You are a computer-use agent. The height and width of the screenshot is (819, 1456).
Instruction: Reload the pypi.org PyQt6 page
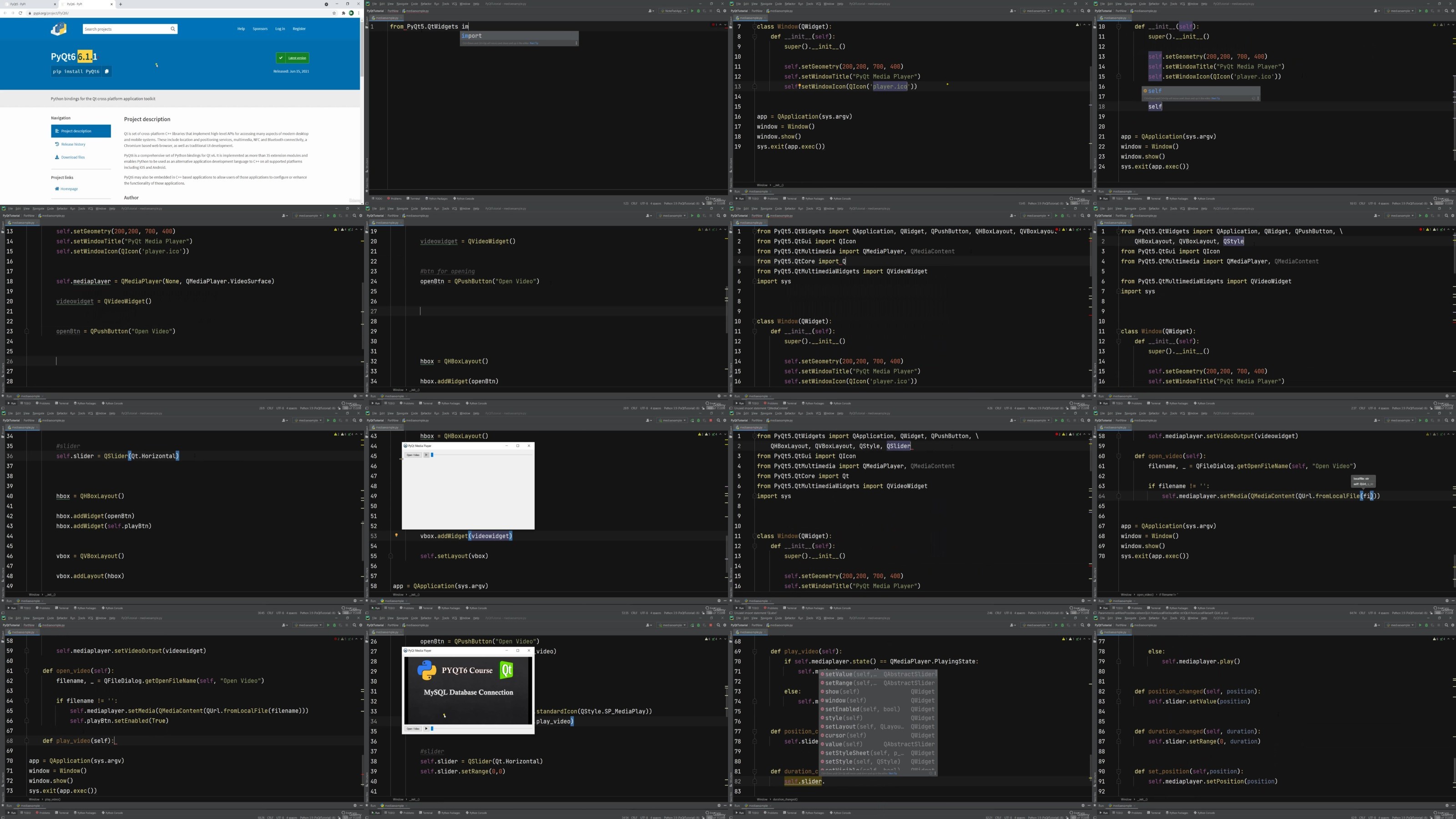[x=20, y=13]
